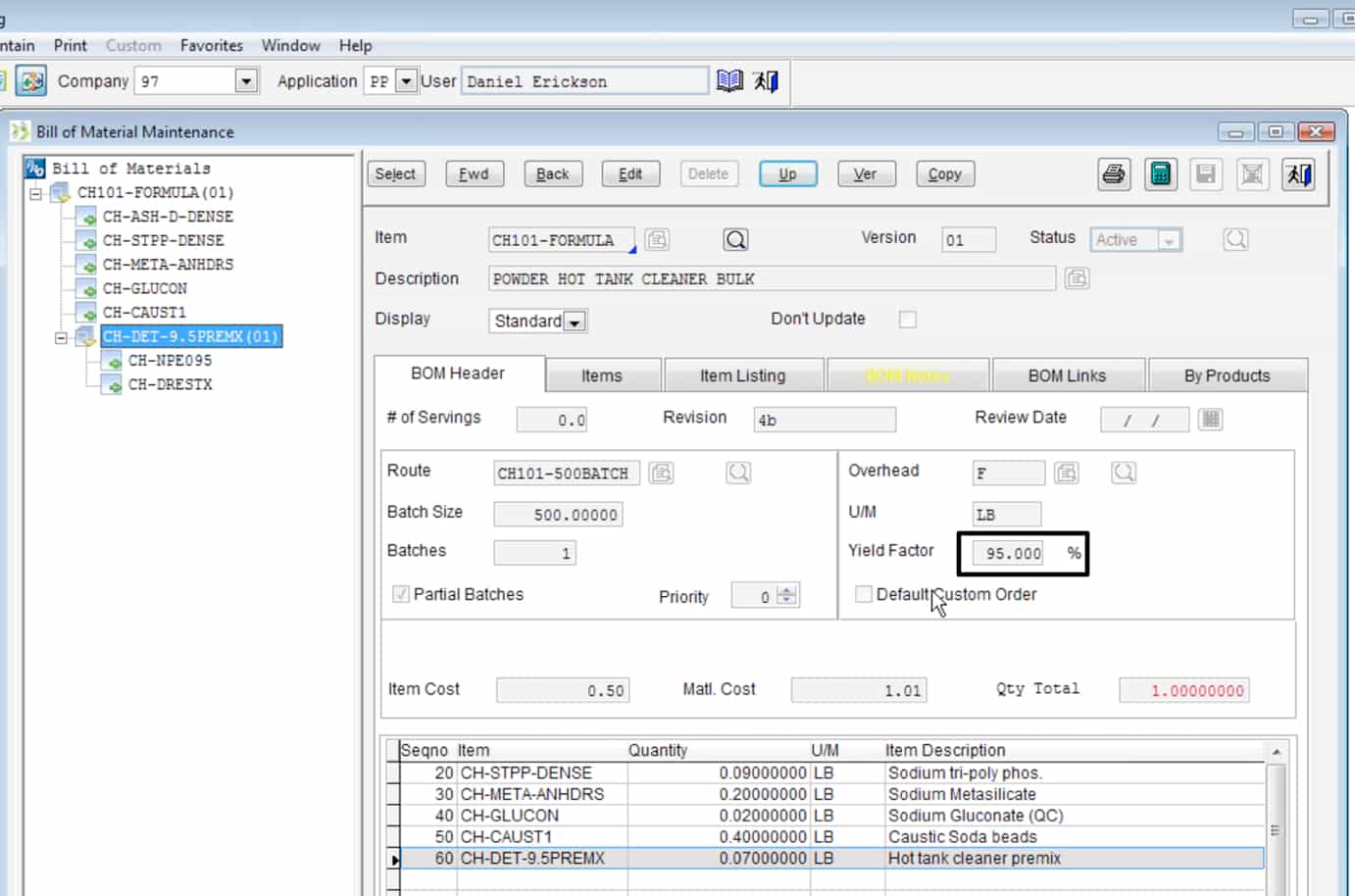Open the Window menu
This screenshot has width=1355, height=896.
point(290,45)
